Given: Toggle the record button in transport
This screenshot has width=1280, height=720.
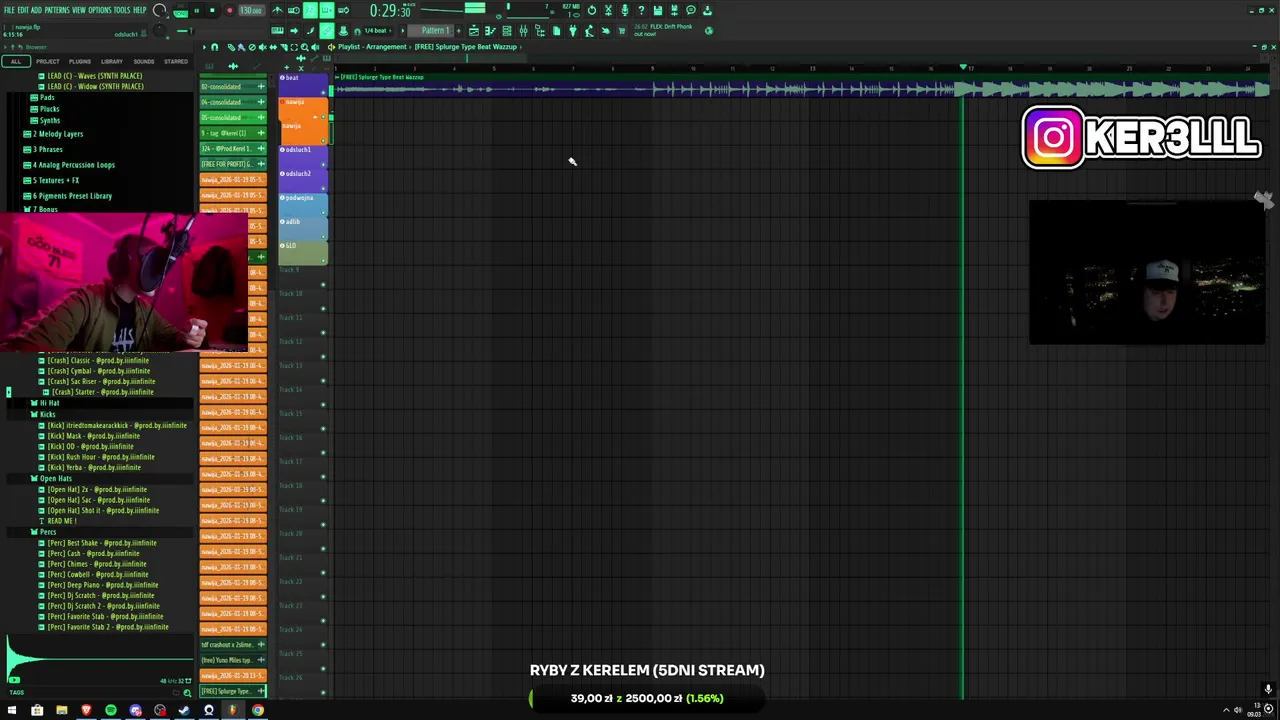Looking at the screenshot, I should coord(230,10).
